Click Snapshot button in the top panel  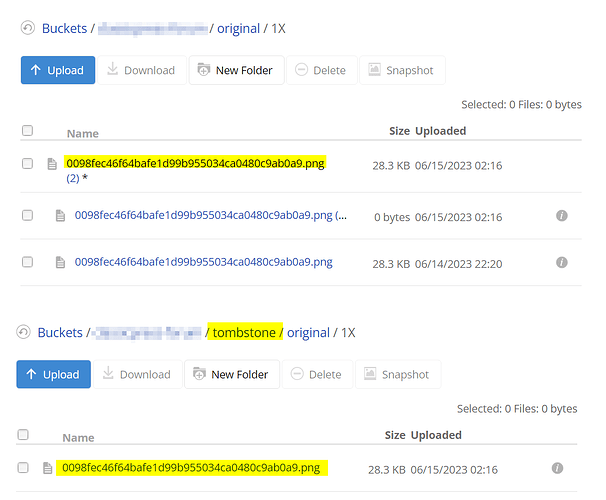(x=402, y=70)
